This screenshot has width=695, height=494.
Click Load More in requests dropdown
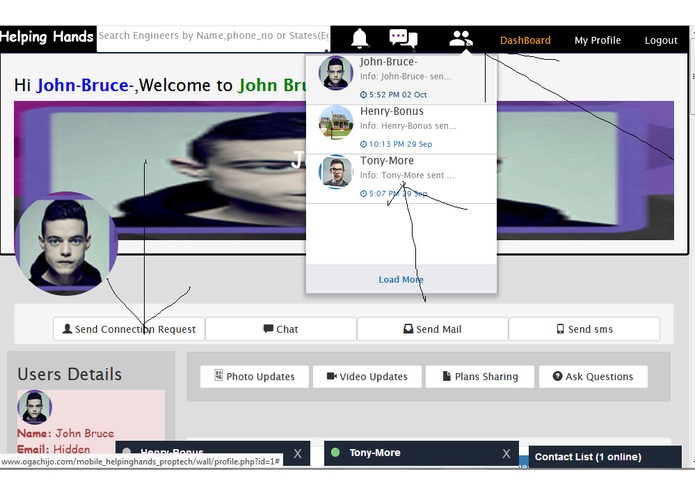click(x=401, y=280)
